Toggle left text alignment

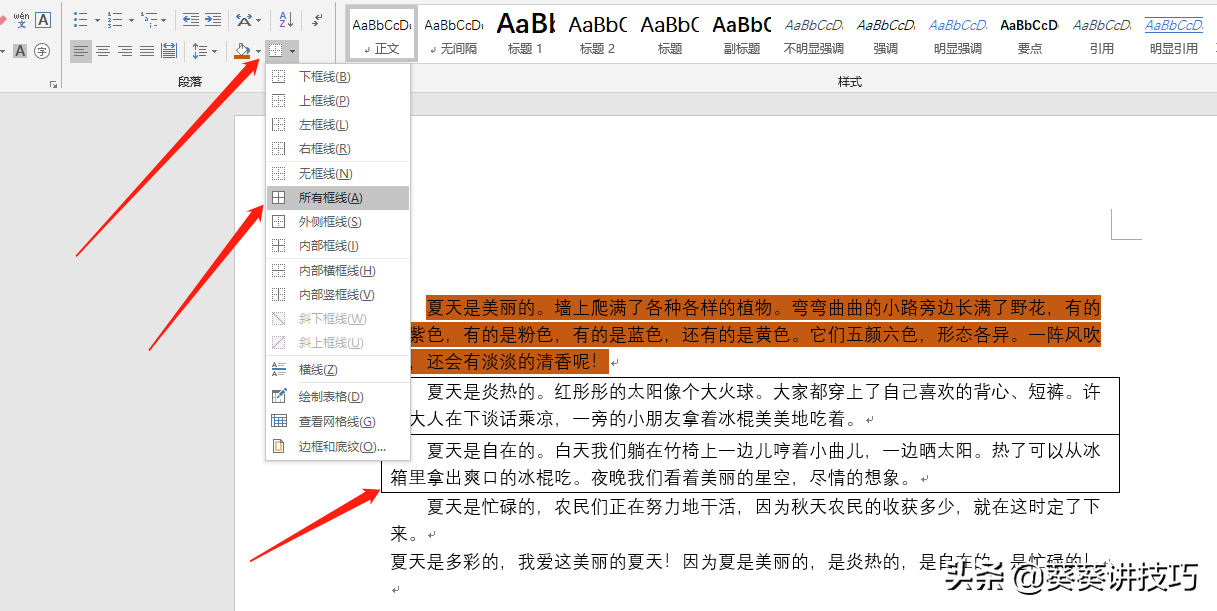point(81,51)
